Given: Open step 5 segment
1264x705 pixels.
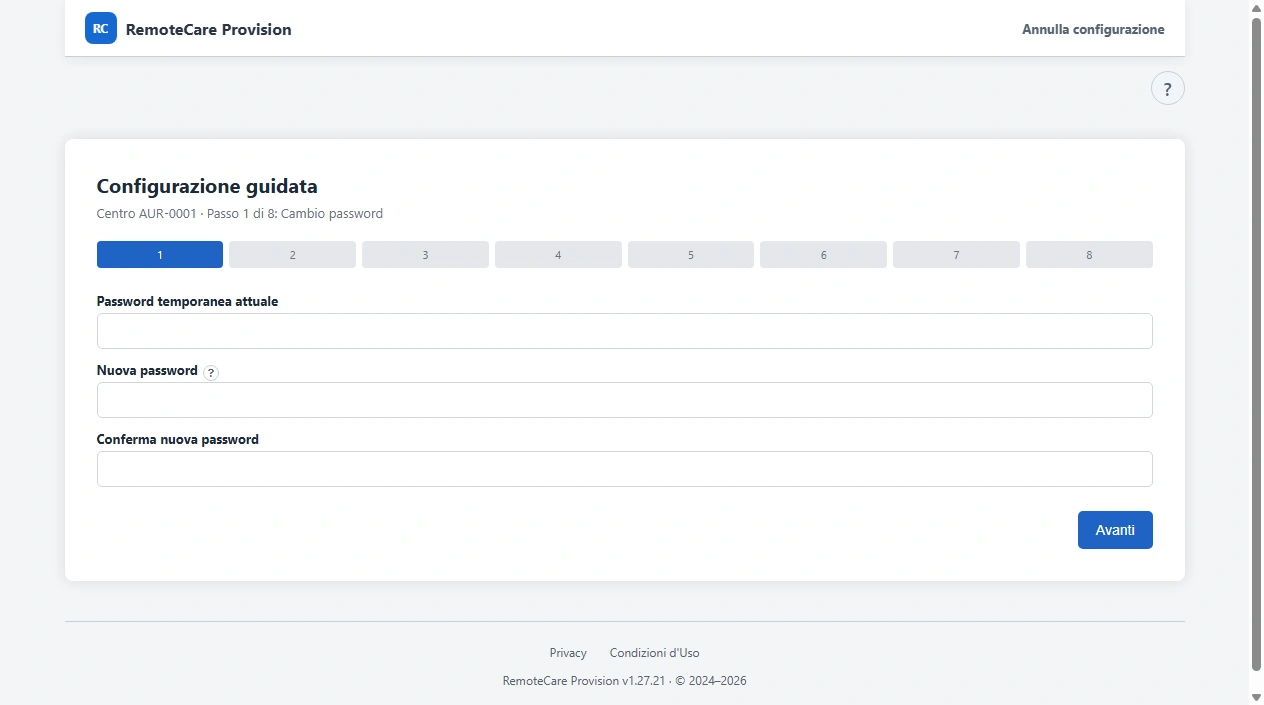Looking at the screenshot, I should pyautogui.click(x=691, y=255).
